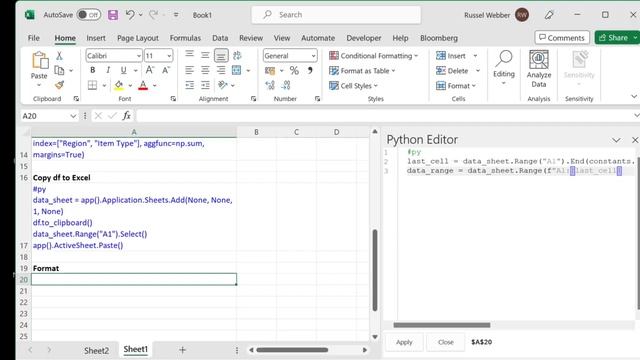Image resolution: width=640 pixels, height=360 pixels.
Task: Click the Orientation text angle icon
Action: tap(222, 85)
